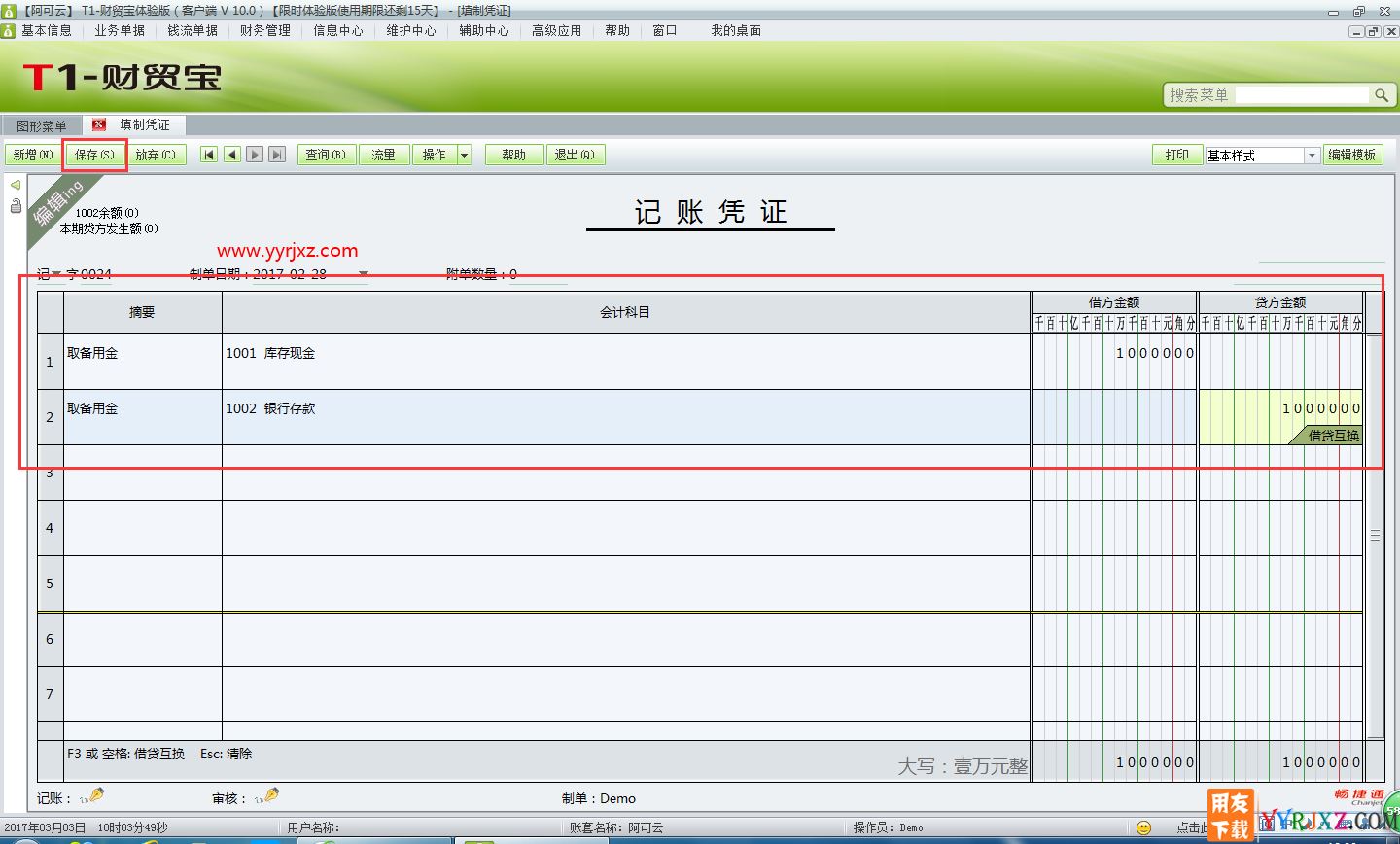Viewport: 1400px width, 844px height.
Task: Click the 附单数量 value field
Action: point(541,274)
